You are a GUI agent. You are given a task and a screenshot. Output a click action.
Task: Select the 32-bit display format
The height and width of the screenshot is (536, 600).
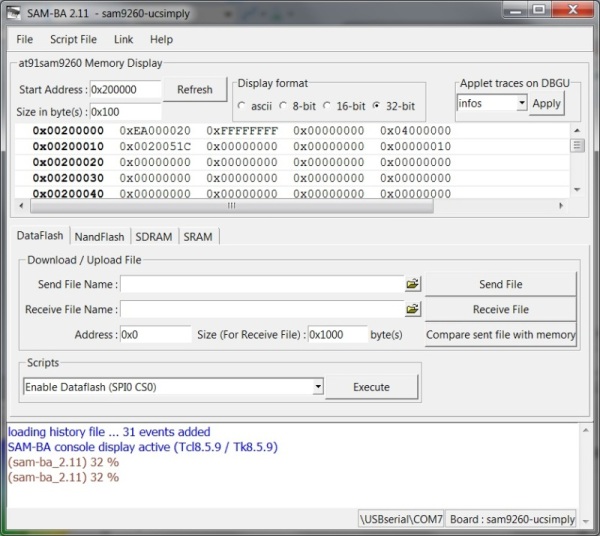click(376, 106)
